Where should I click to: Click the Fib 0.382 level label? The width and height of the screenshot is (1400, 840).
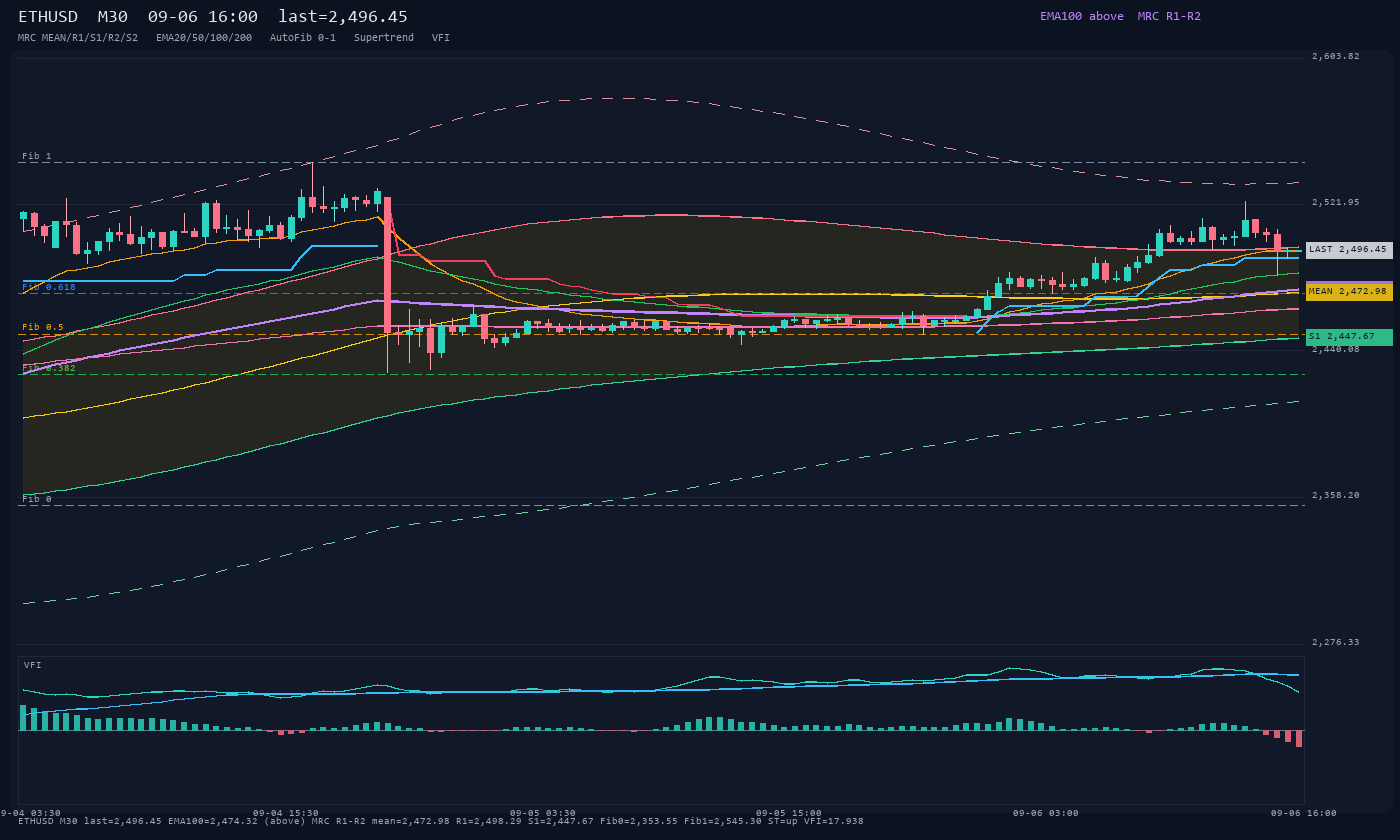pos(49,368)
